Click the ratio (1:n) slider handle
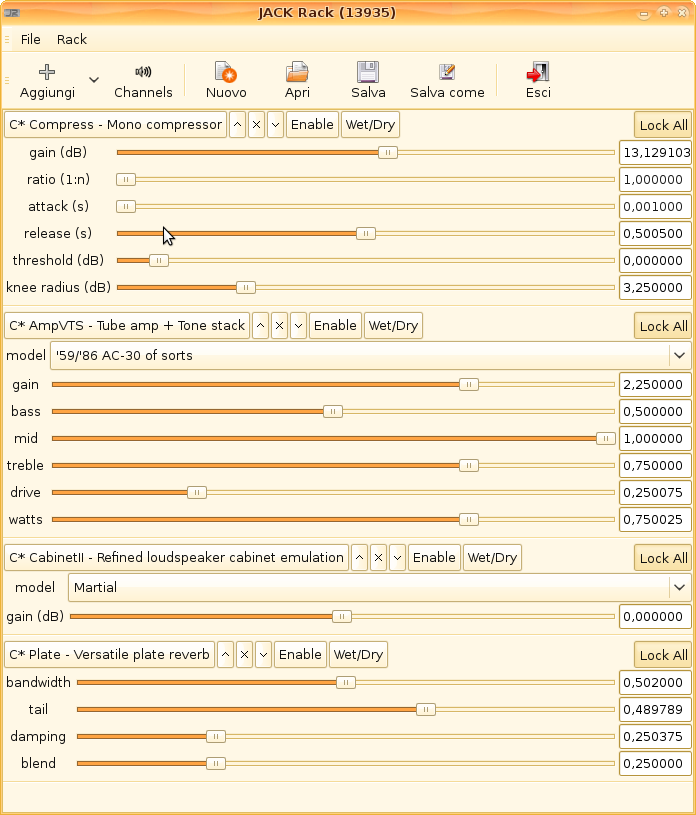This screenshot has height=815, width=696. point(126,179)
